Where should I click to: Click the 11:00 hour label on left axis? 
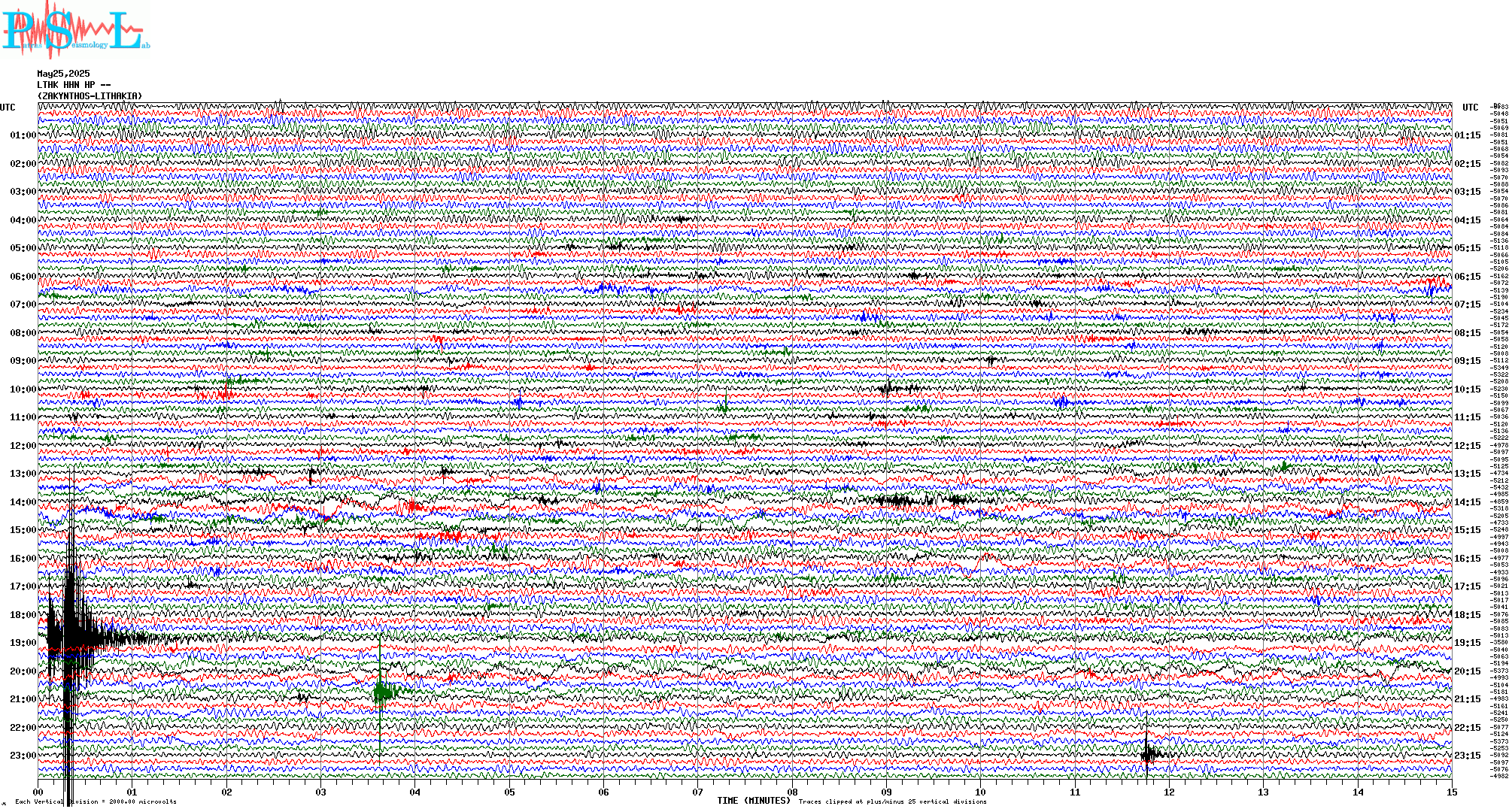click(23, 417)
